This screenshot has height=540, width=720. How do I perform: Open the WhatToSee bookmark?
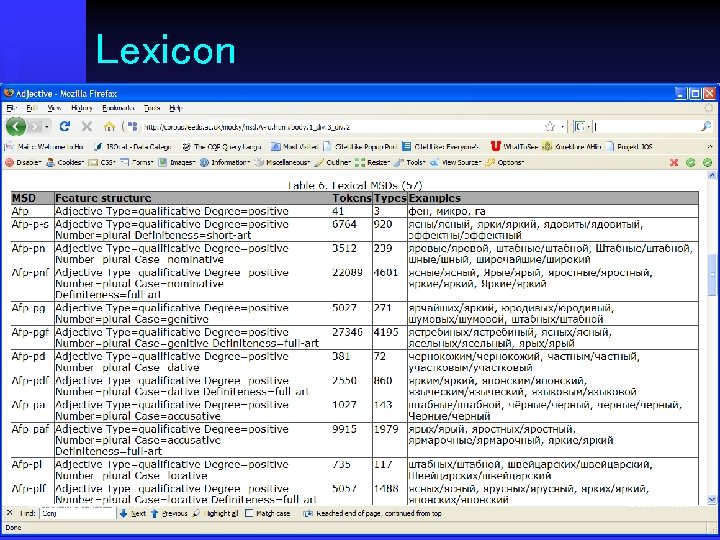(x=514, y=146)
